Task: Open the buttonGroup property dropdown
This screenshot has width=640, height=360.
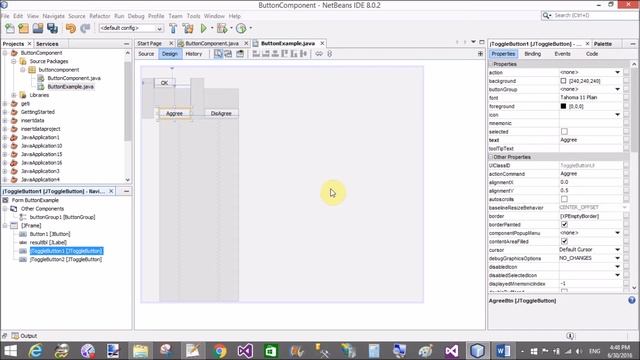Action: pyautogui.click(x=618, y=89)
